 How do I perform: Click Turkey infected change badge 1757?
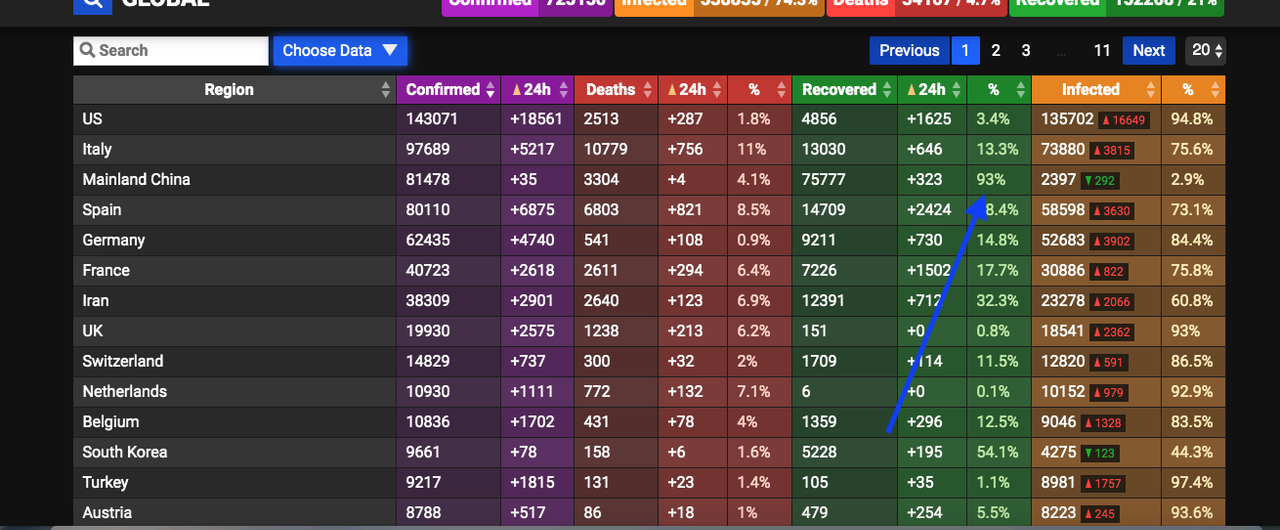click(1102, 483)
